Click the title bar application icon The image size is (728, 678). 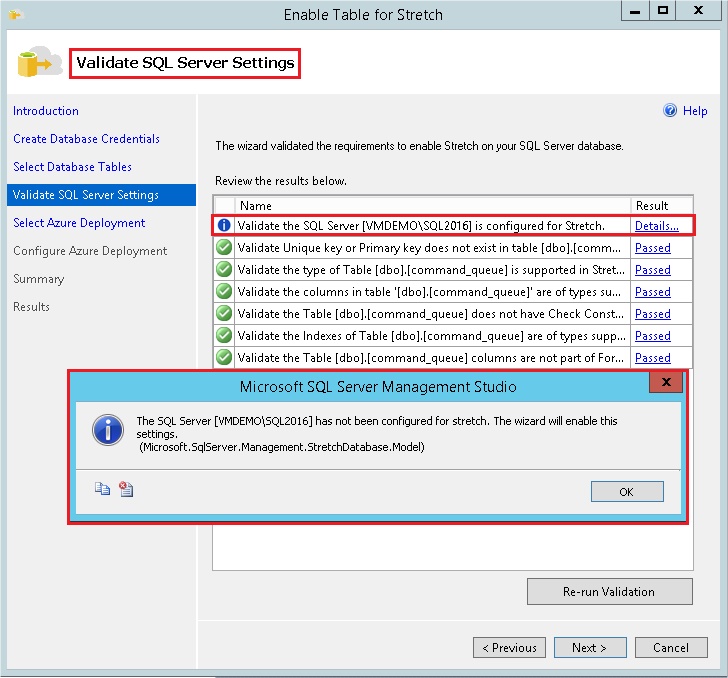point(14,15)
